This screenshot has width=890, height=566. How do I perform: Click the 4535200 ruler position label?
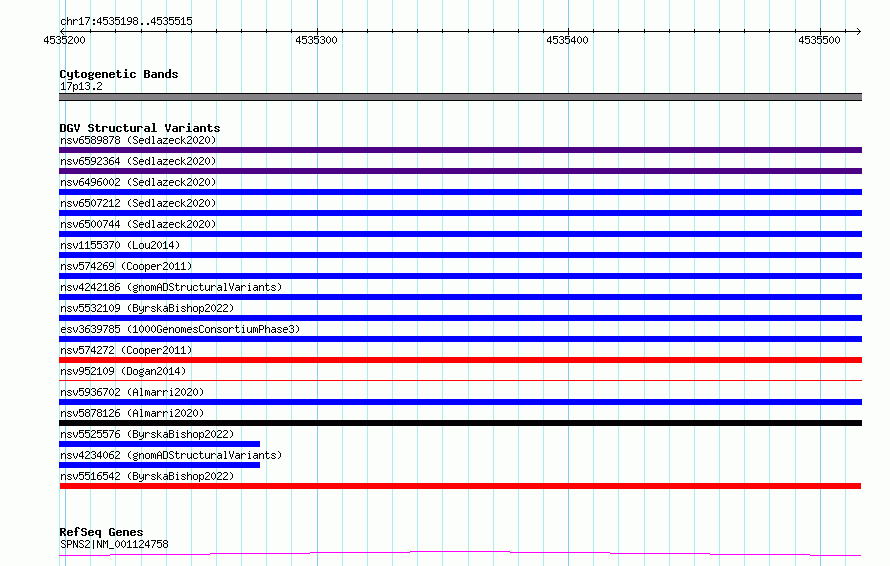(64, 40)
